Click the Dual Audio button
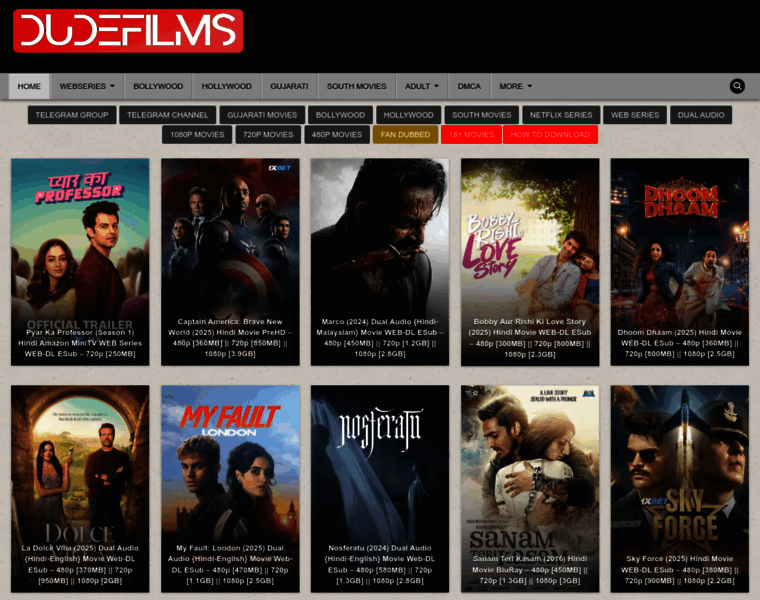760x600 pixels. (701, 115)
